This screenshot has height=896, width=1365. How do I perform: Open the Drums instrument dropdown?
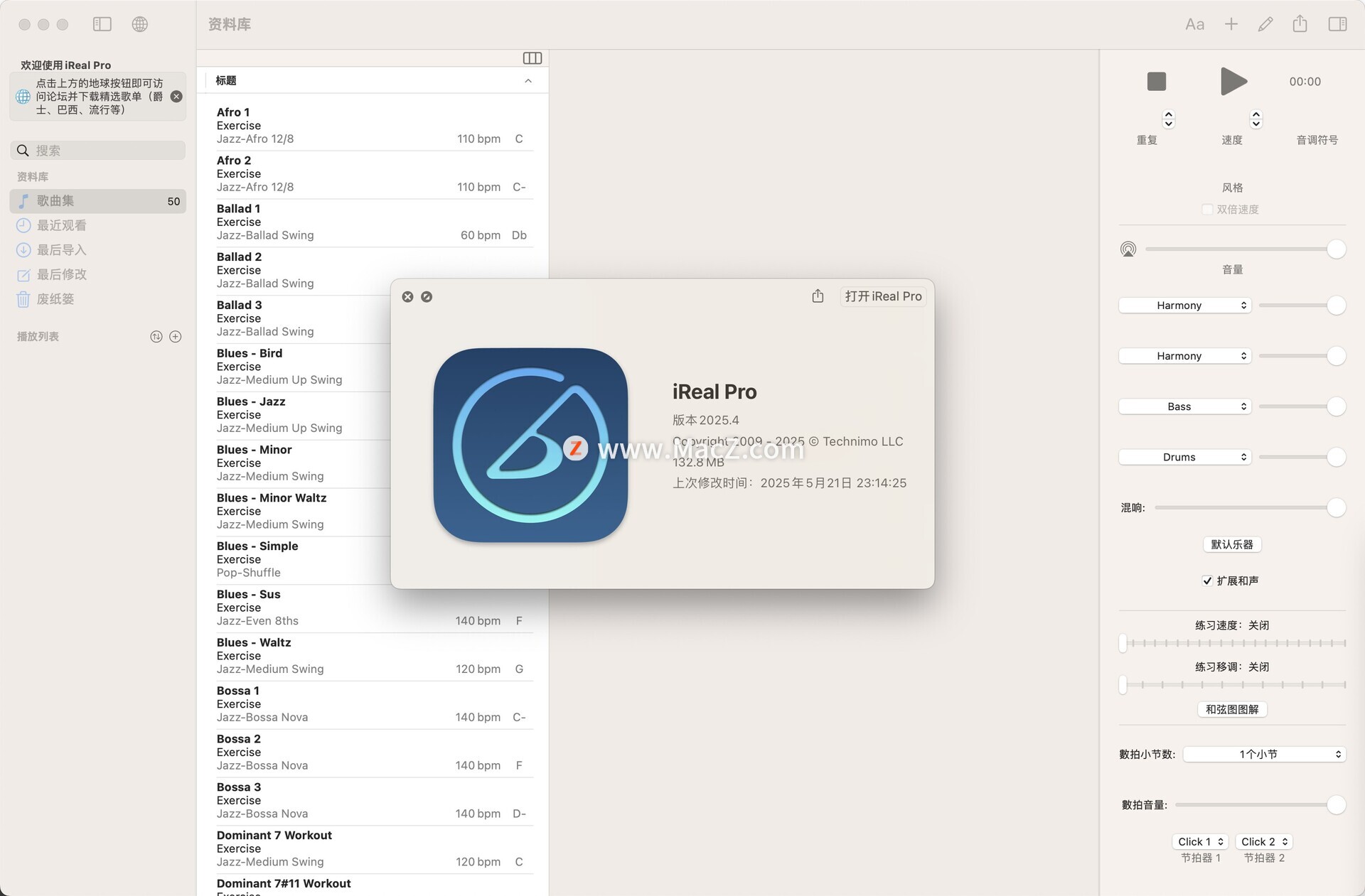(1185, 457)
